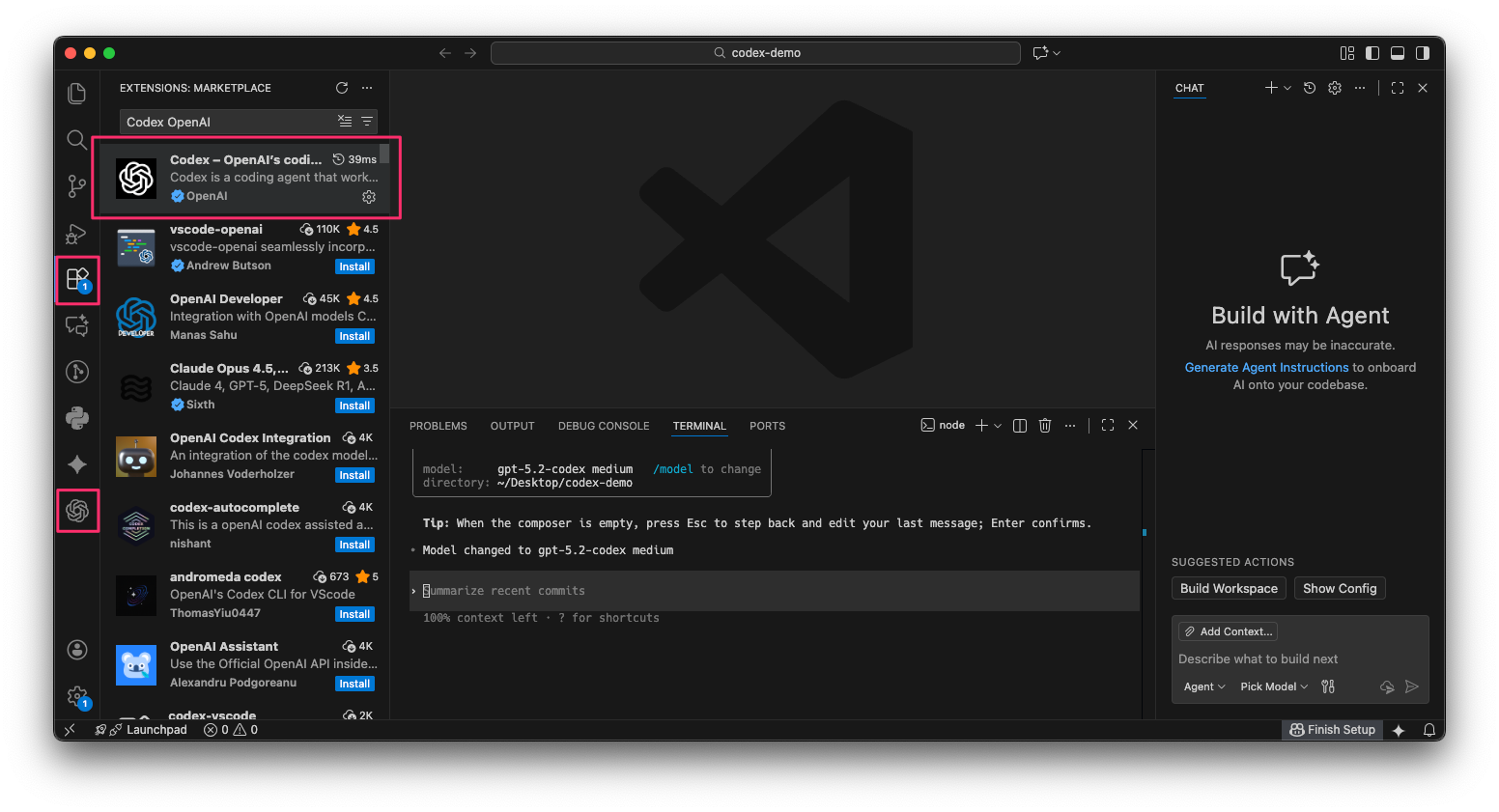
Task: Open the Codex extension manage gear
Action: click(x=369, y=197)
